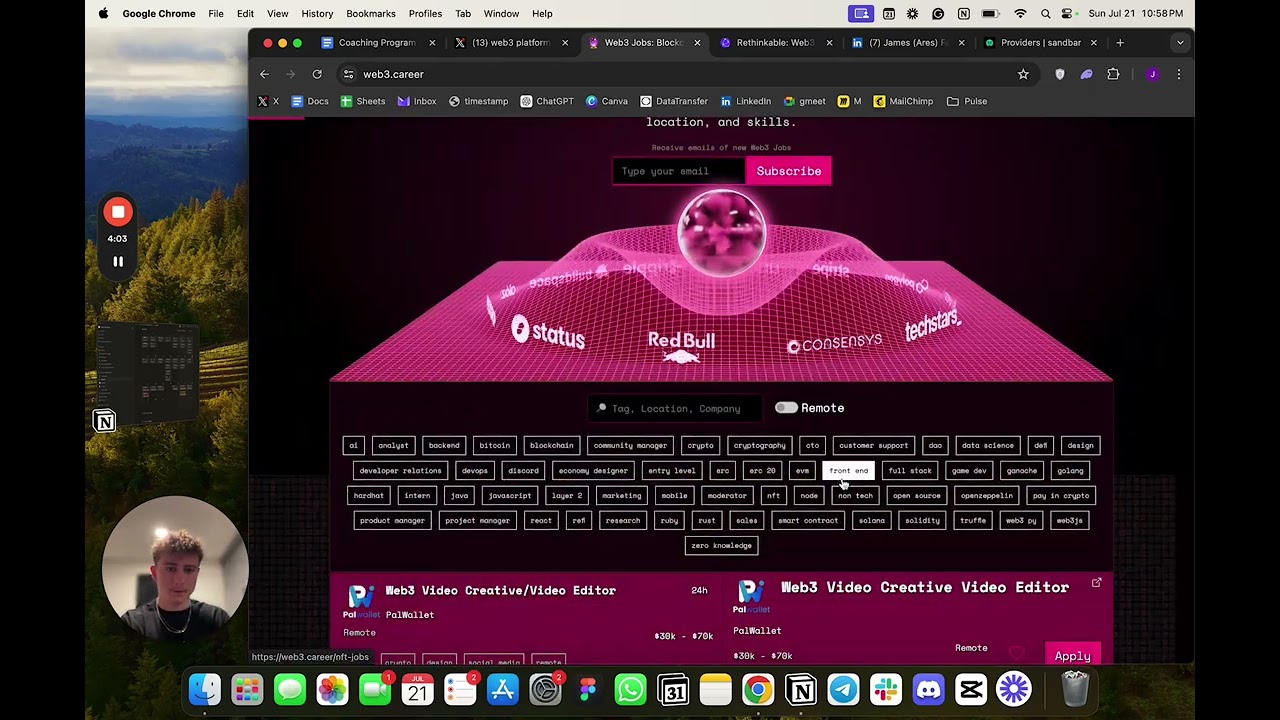Screen dimensions: 1280x720
Task: Open Finder from the dock
Action: 205,690
